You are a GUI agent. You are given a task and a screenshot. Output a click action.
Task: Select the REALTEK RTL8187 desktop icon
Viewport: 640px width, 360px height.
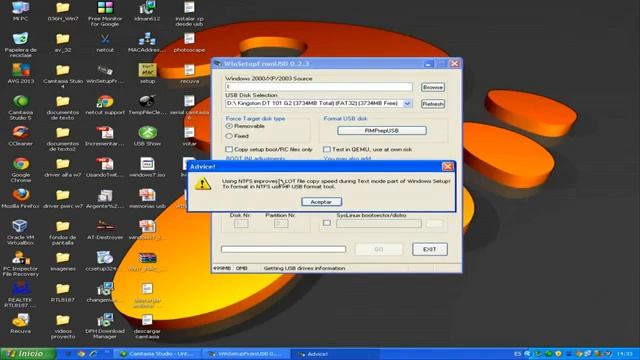20,295
